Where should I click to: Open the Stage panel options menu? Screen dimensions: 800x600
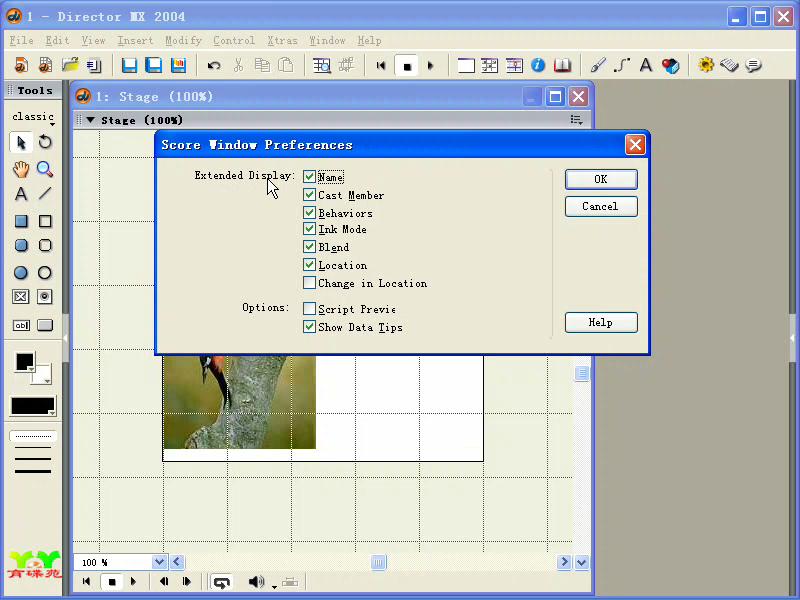click(x=577, y=120)
